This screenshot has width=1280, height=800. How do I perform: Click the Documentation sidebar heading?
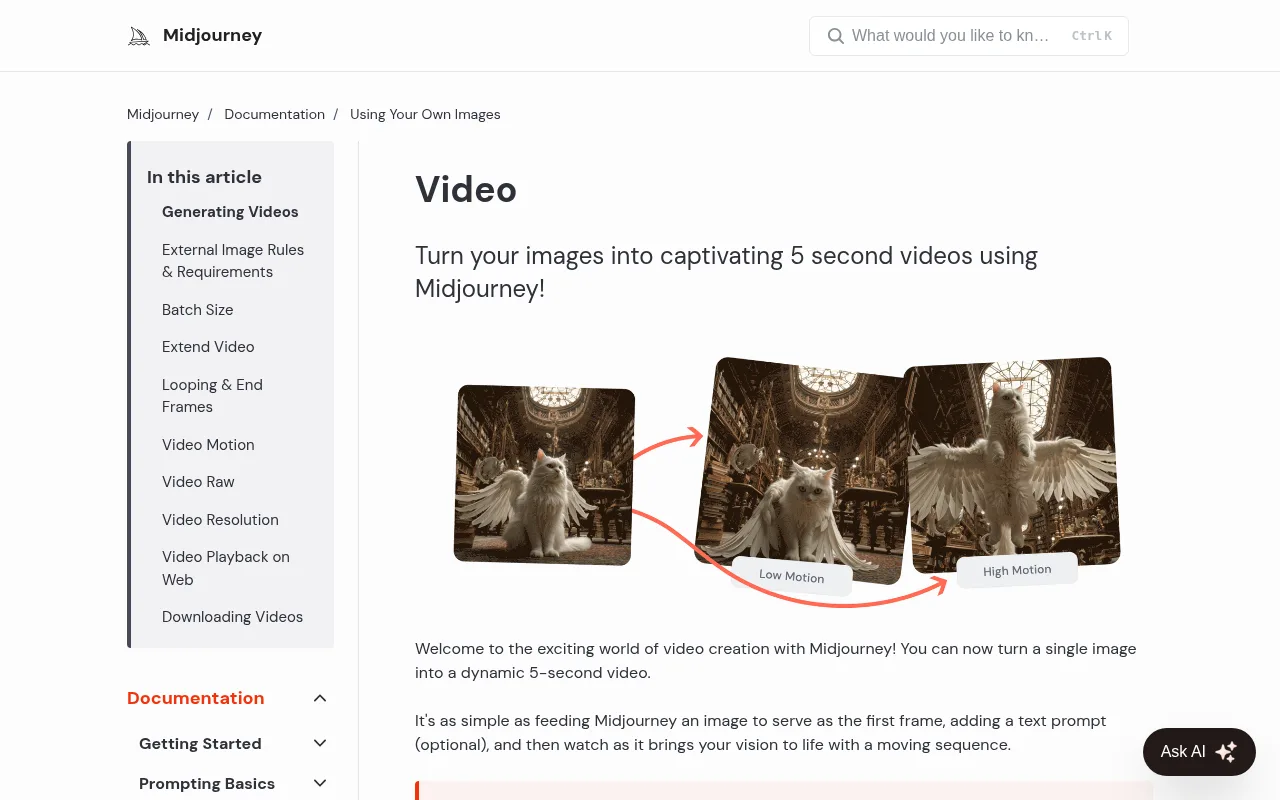(196, 698)
